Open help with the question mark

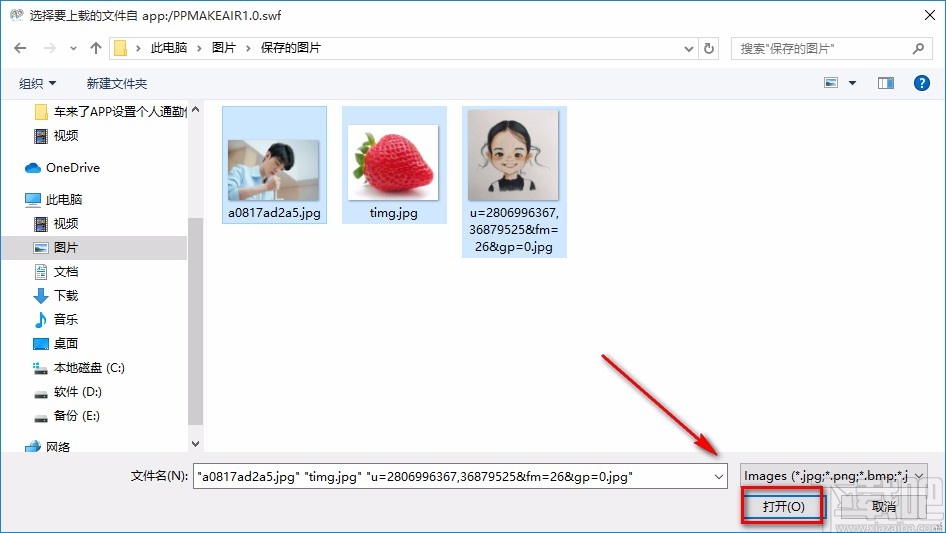point(921,83)
